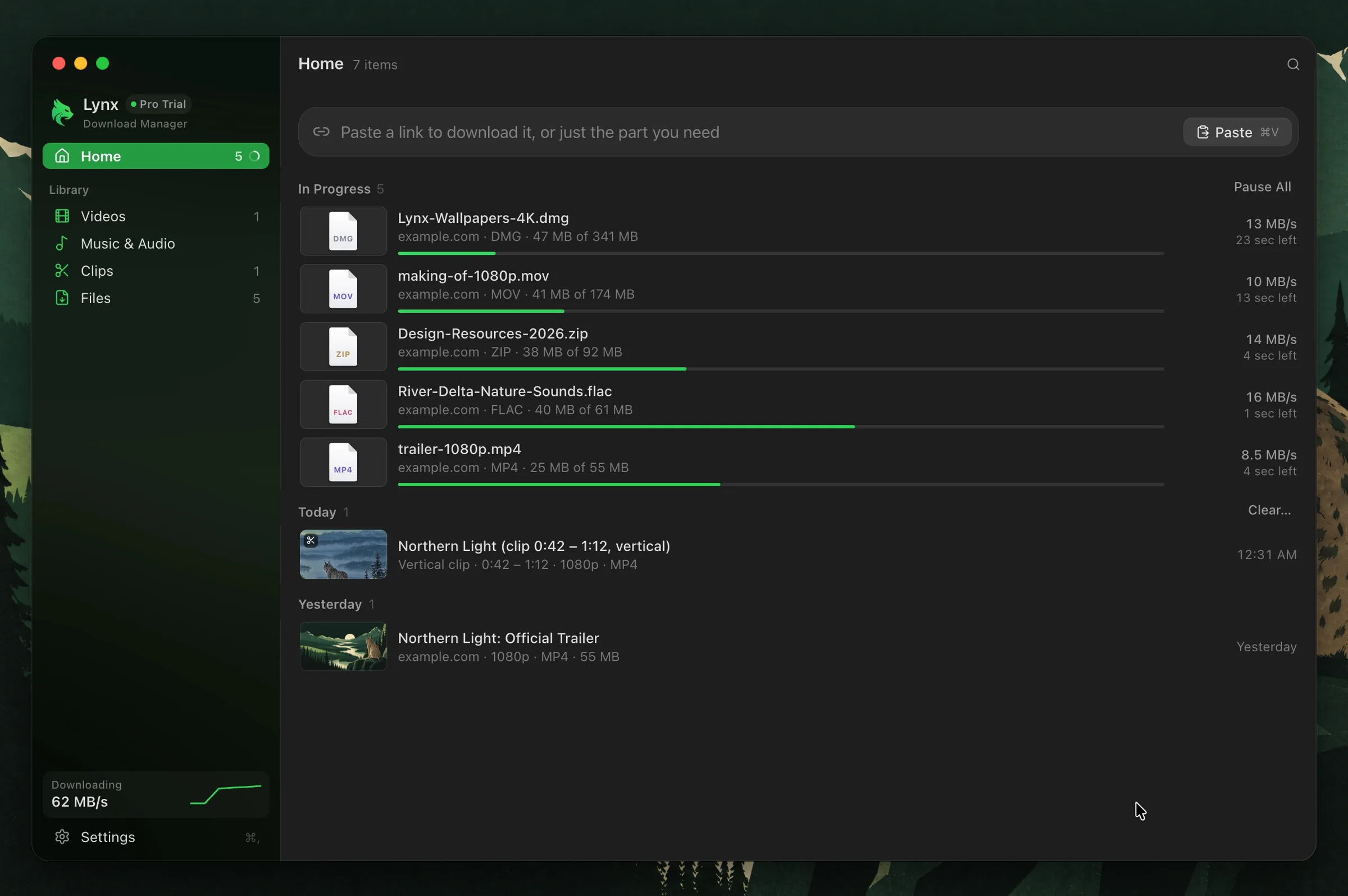This screenshot has width=1348, height=896.
Task: Click Clear... in Today section
Action: [1269, 510]
